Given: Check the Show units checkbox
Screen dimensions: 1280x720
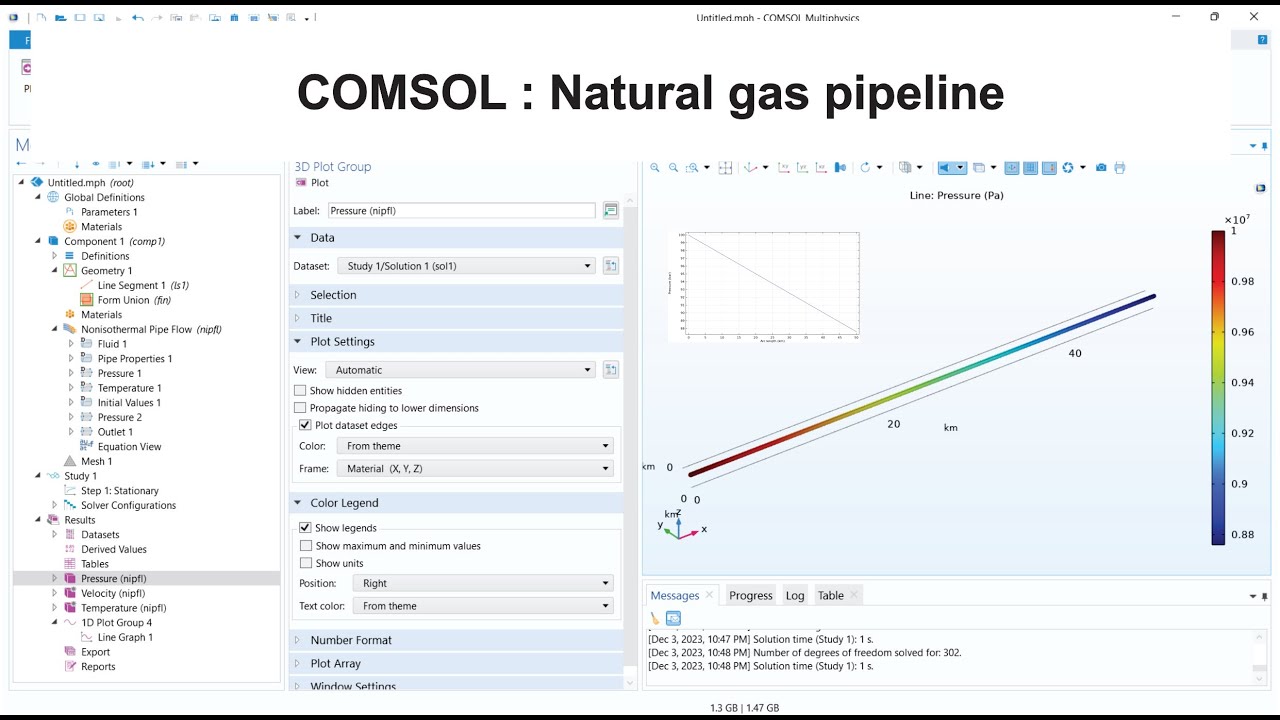Looking at the screenshot, I should 306,563.
